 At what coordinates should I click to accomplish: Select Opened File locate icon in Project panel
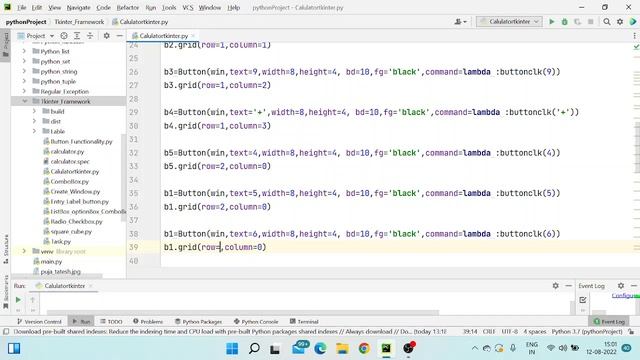64,36
